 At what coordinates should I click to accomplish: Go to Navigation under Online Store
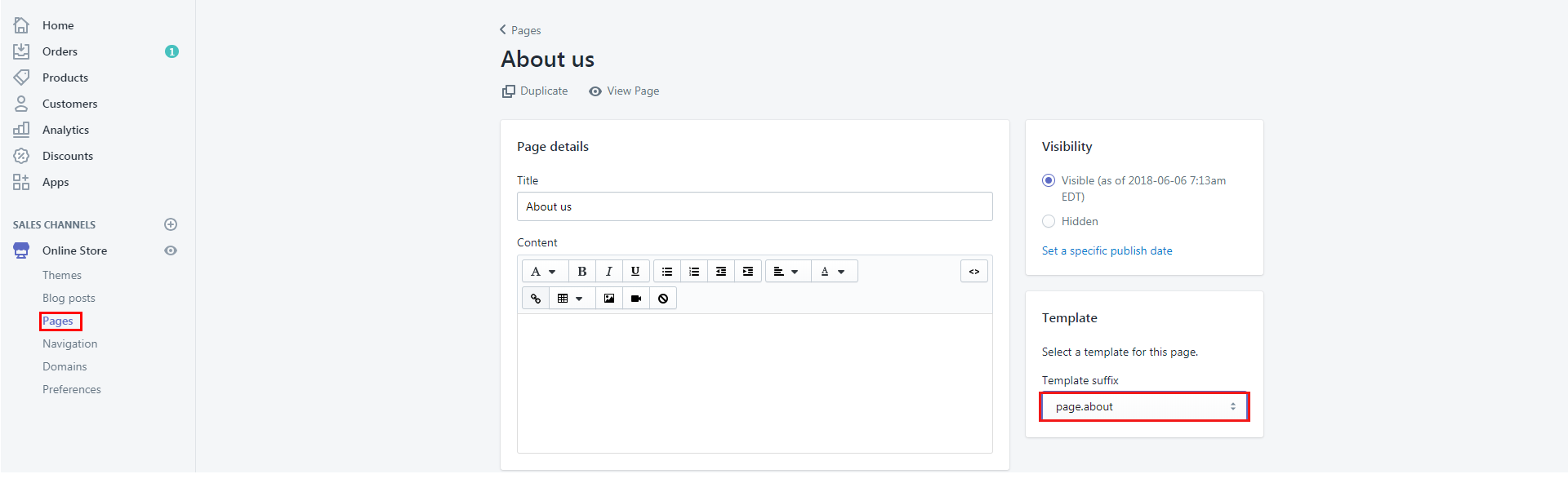[69, 343]
